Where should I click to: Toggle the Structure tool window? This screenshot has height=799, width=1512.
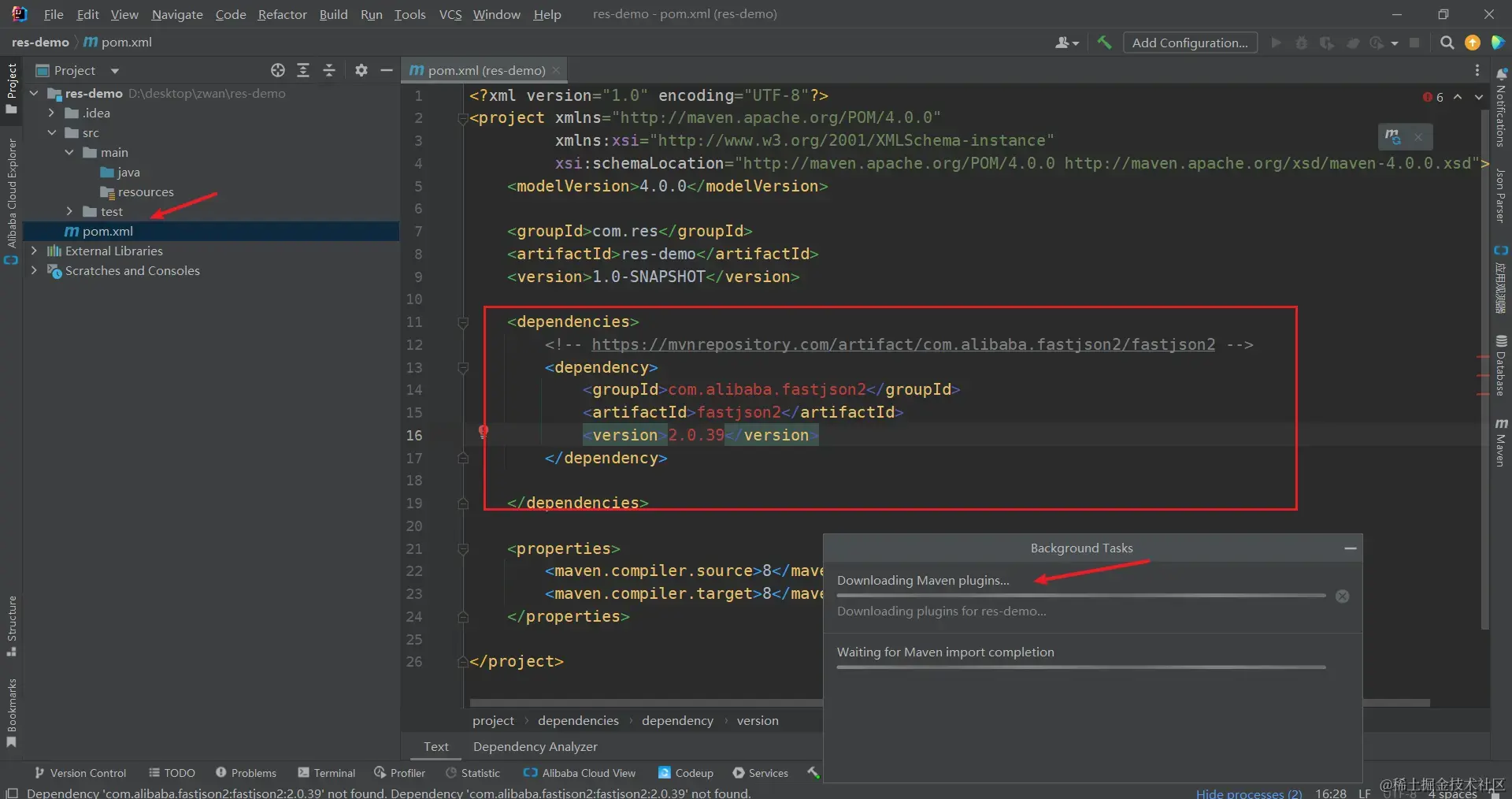coord(11,626)
